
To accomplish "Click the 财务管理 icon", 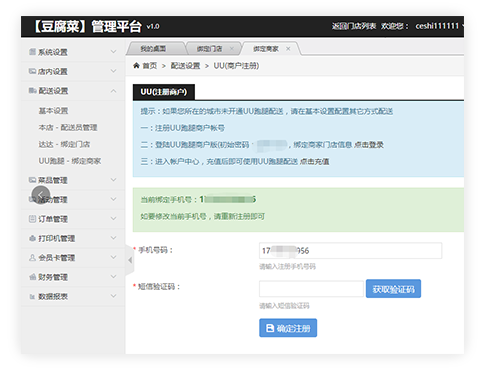I will click(32, 277).
